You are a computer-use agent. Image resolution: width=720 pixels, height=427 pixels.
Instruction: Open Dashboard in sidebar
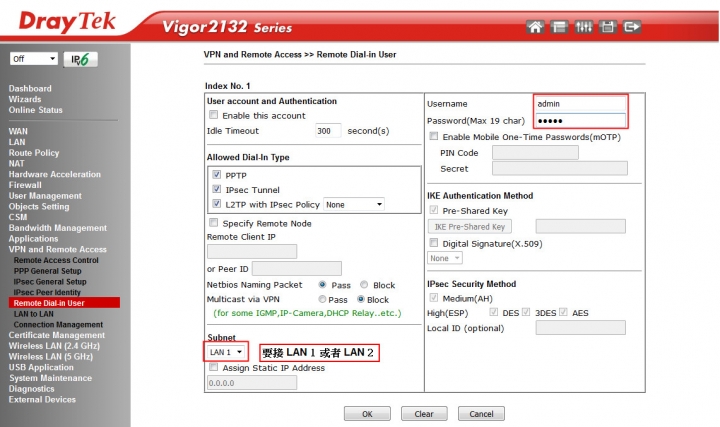tap(30, 88)
